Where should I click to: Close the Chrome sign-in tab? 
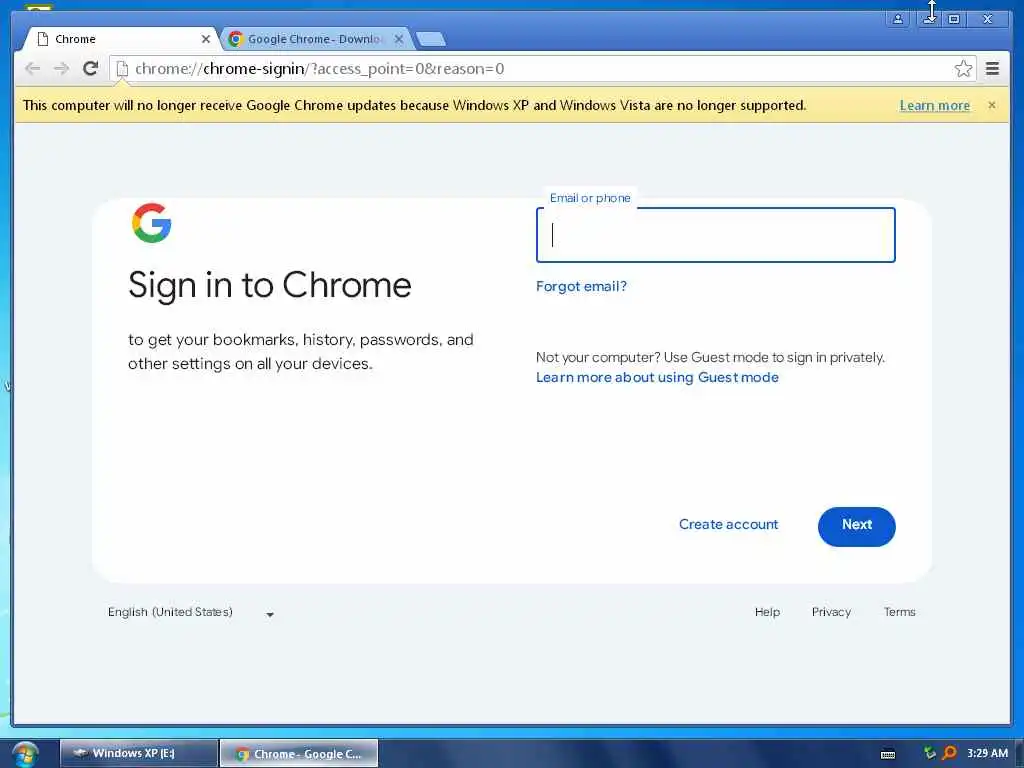tap(206, 39)
